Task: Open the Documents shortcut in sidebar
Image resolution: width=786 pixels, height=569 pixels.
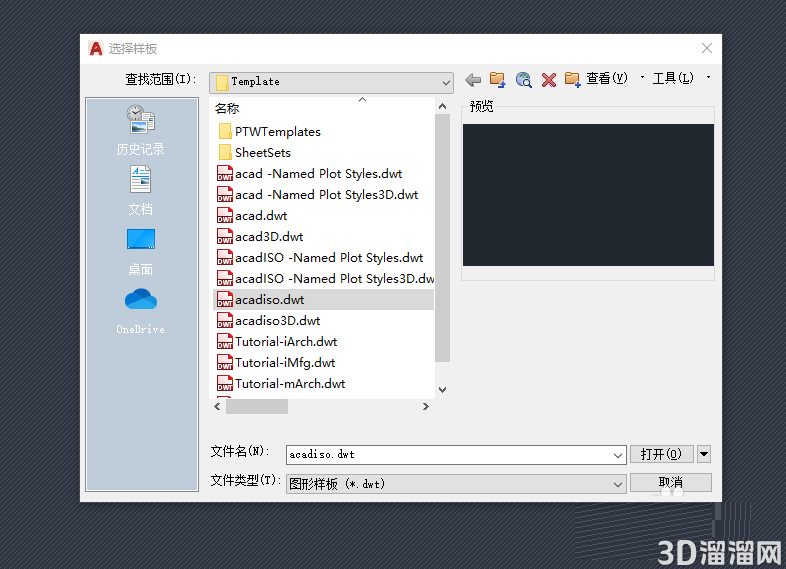Action: [141, 191]
